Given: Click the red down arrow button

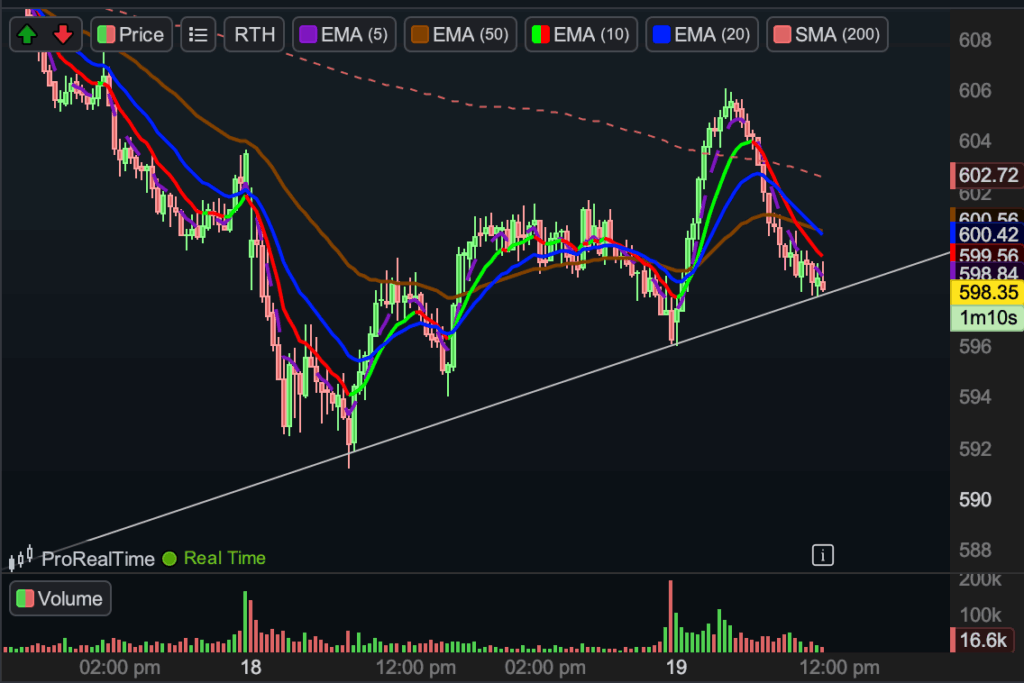Looking at the screenshot, I should 63,35.
